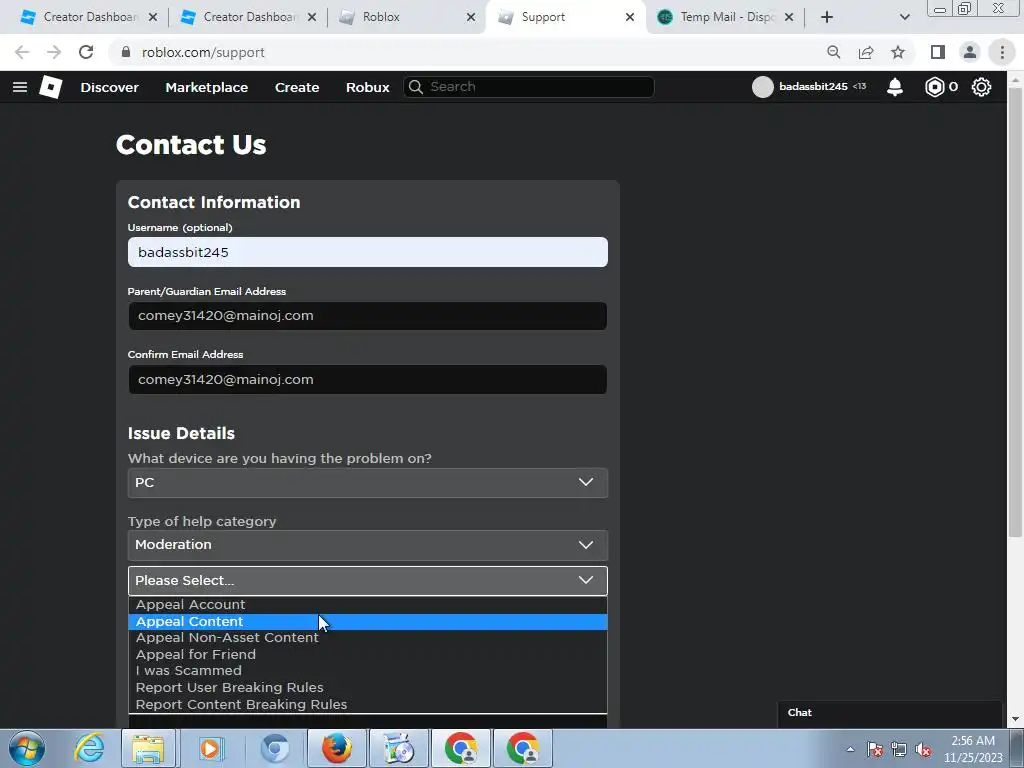Show hidden system tray icons arrow

tap(850, 749)
